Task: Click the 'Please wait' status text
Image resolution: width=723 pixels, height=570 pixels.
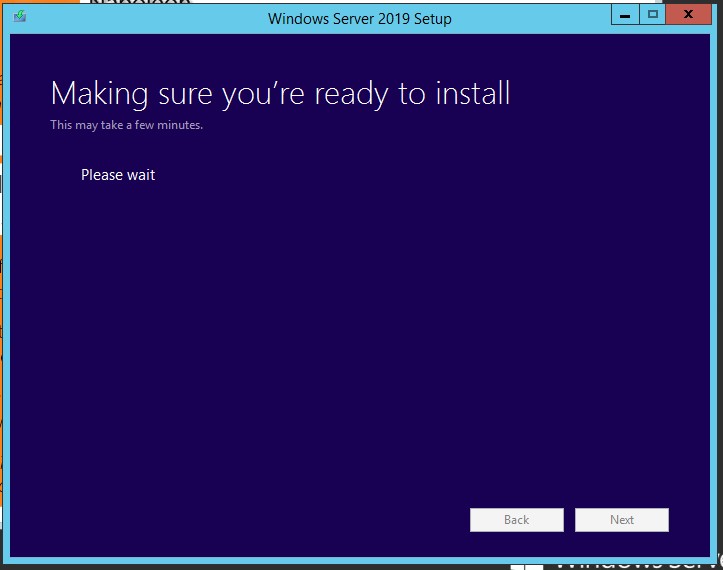Action: pos(118,175)
